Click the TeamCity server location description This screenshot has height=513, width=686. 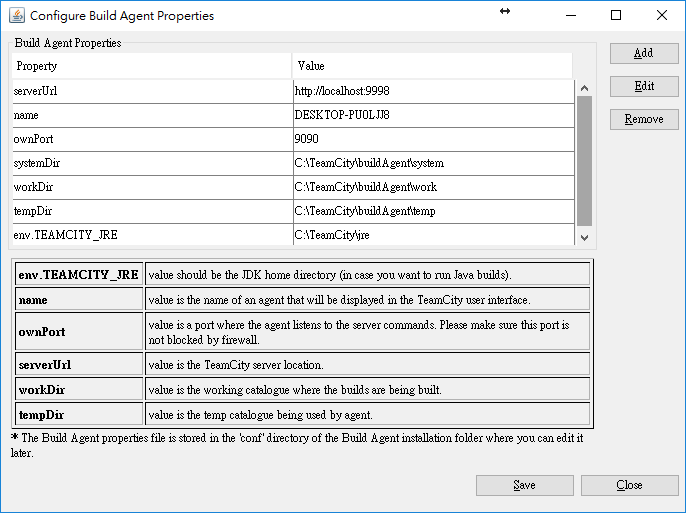click(236, 365)
